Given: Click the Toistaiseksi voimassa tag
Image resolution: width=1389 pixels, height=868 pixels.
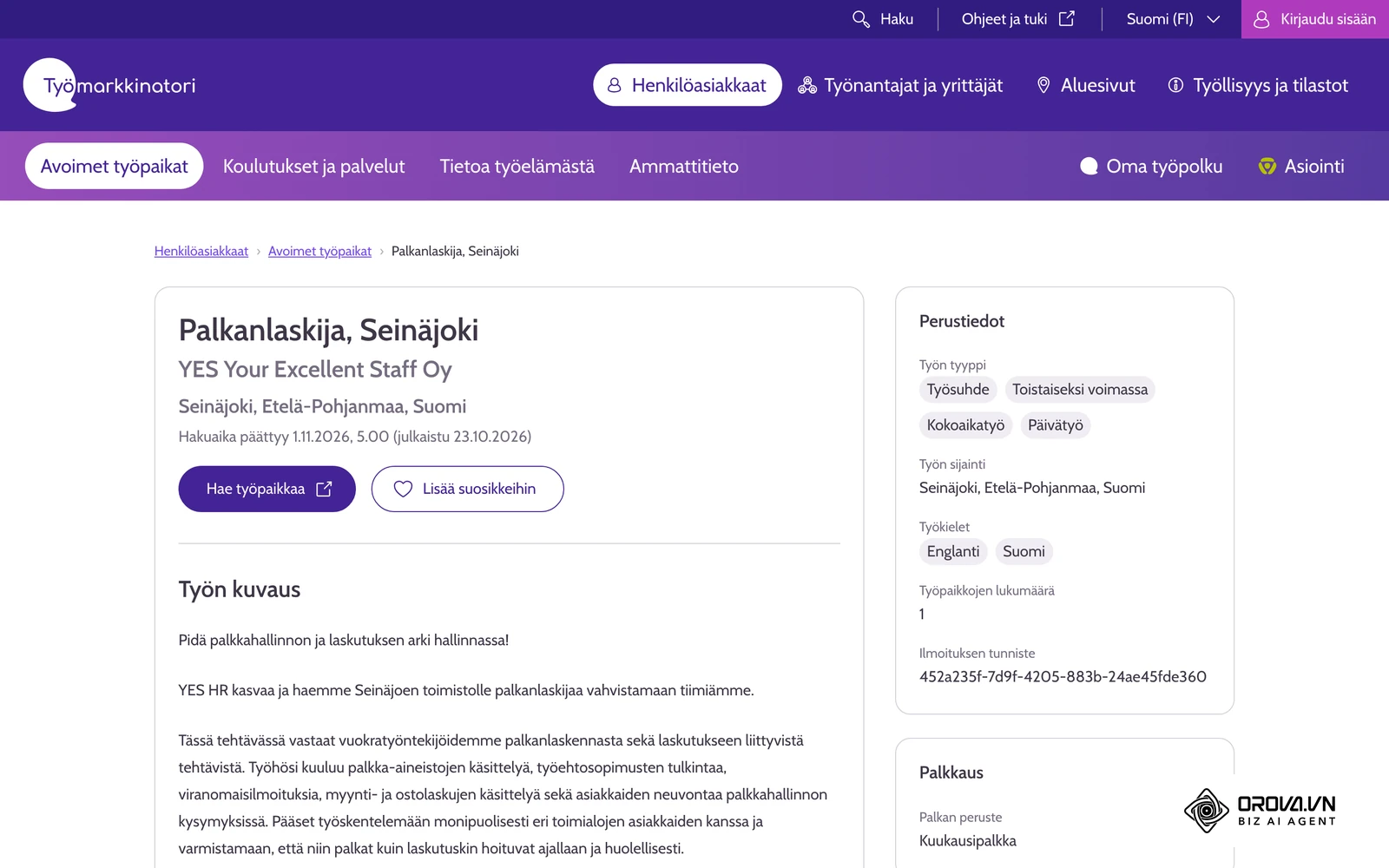Looking at the screenshot, I should pos(1080,390).
